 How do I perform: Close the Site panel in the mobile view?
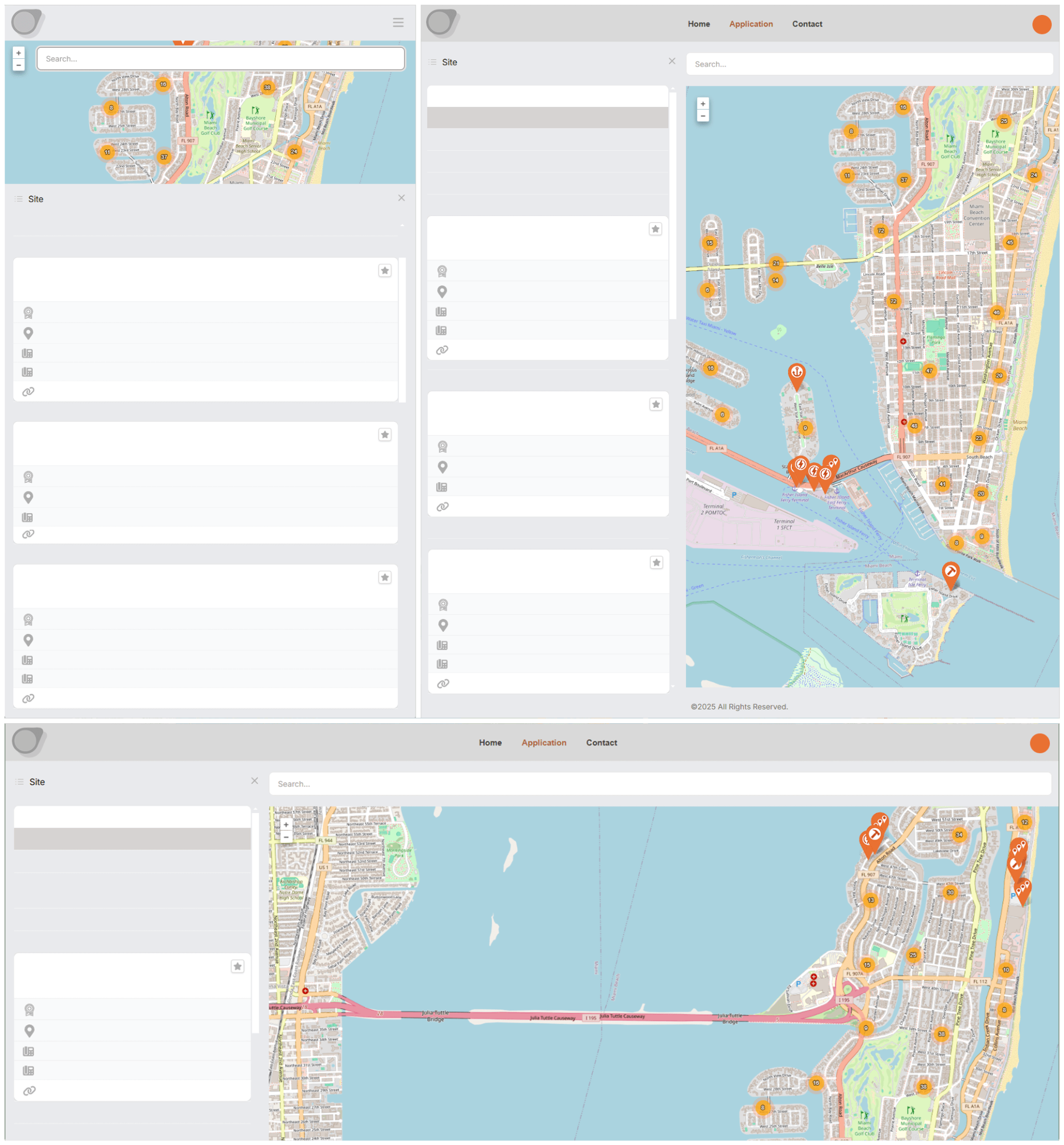401,198
